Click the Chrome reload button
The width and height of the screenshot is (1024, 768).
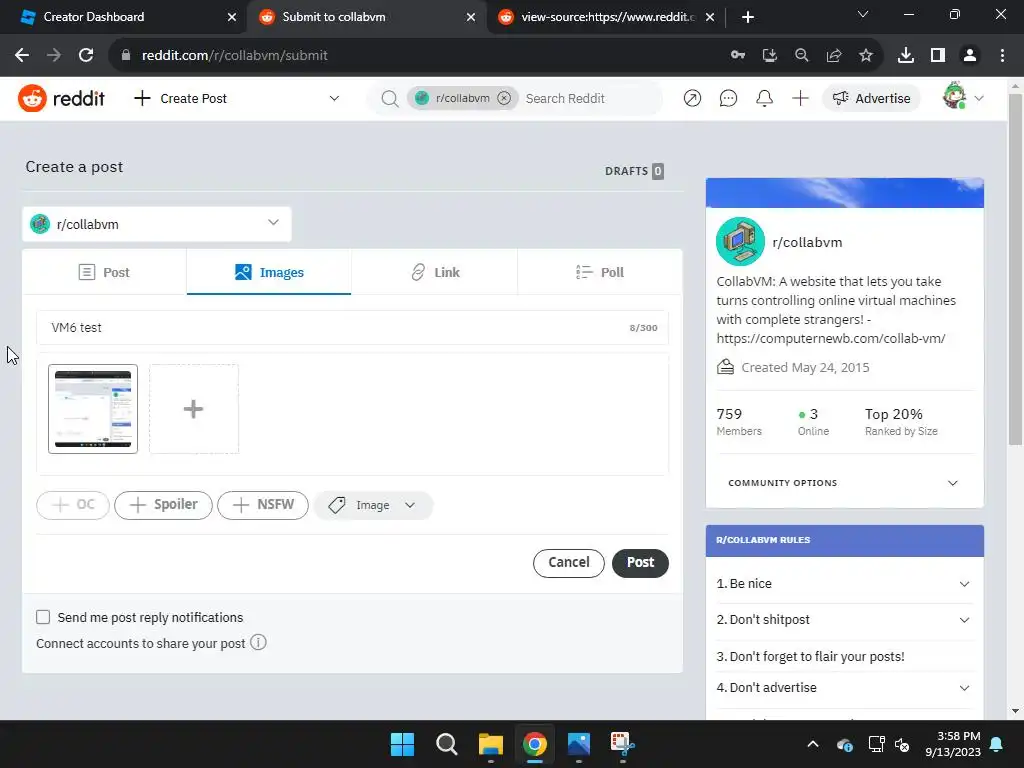[x=86, y=56]
